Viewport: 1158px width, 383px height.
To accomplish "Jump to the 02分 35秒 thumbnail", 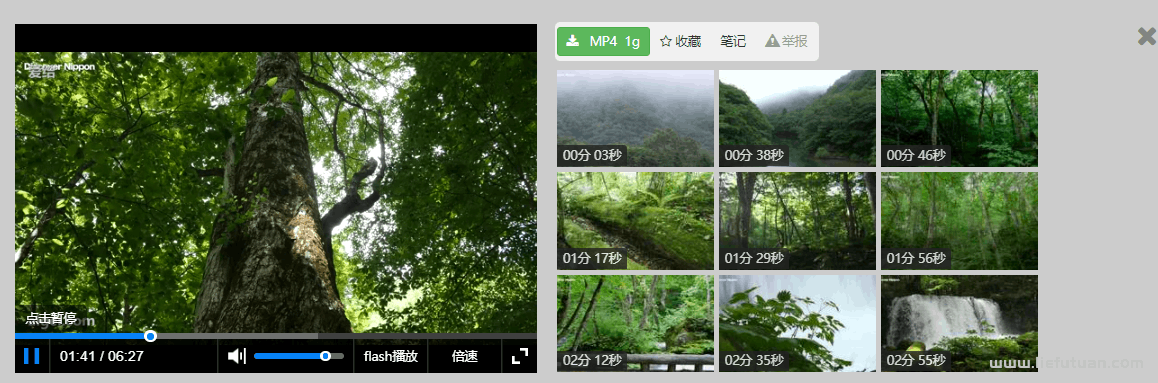I will click(x=798, y=323).
